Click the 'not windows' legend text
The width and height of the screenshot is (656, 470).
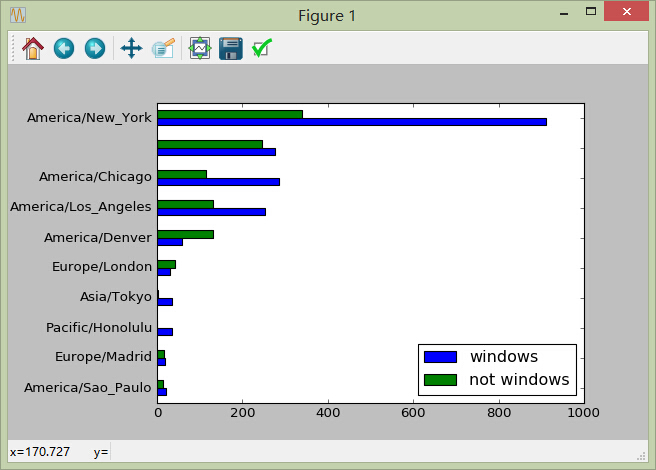(x=519, y=380)
